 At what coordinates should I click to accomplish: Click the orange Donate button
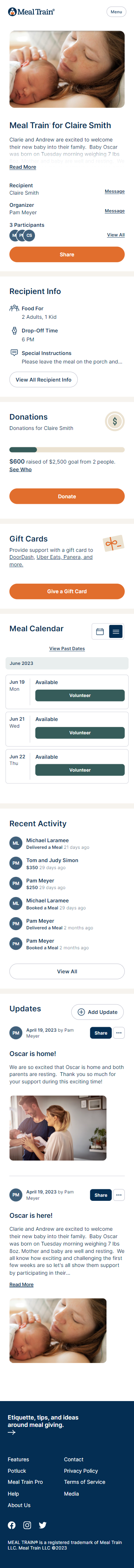tap(67, 496)
